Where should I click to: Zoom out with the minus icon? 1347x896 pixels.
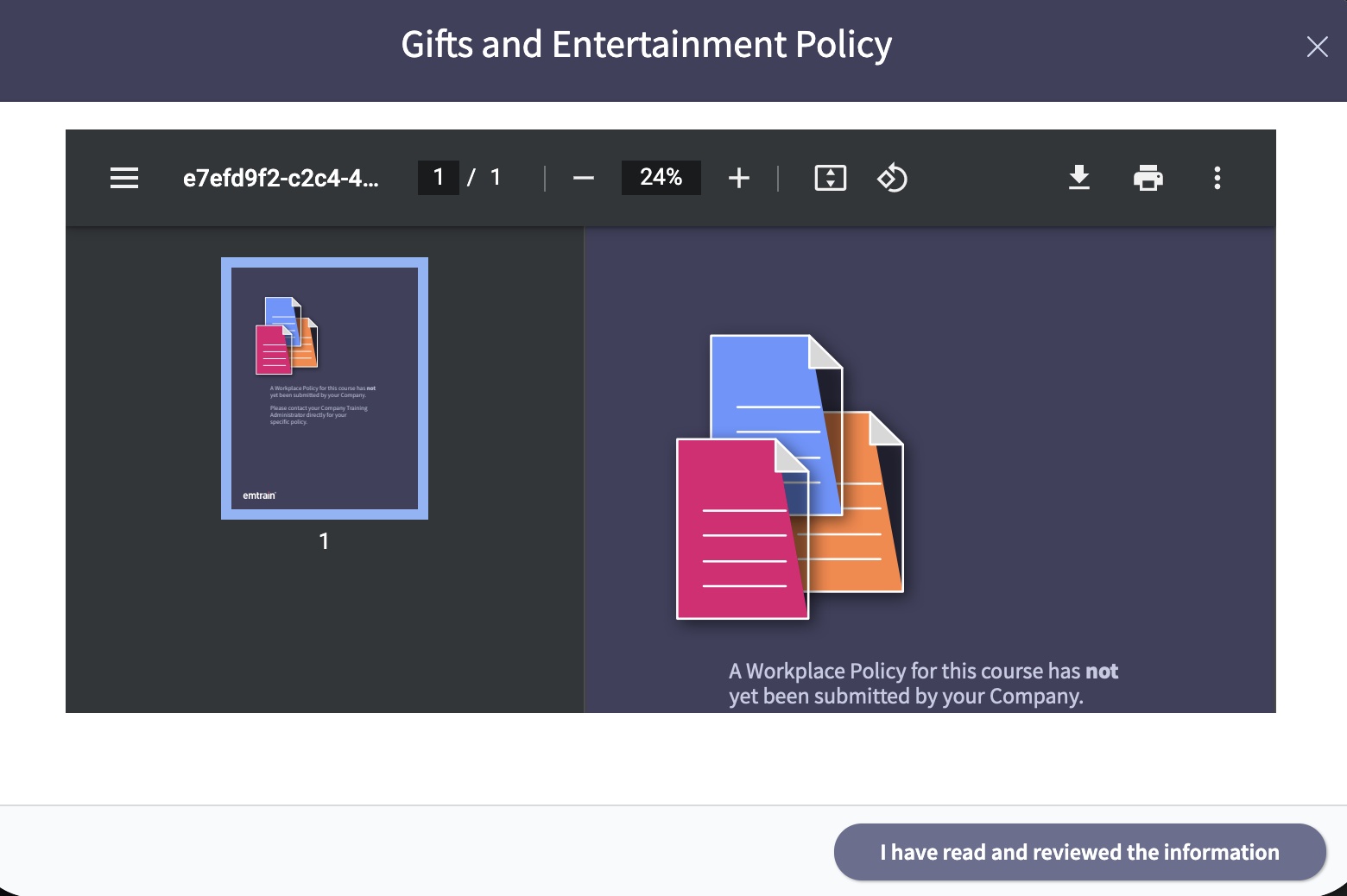[584, 178]
